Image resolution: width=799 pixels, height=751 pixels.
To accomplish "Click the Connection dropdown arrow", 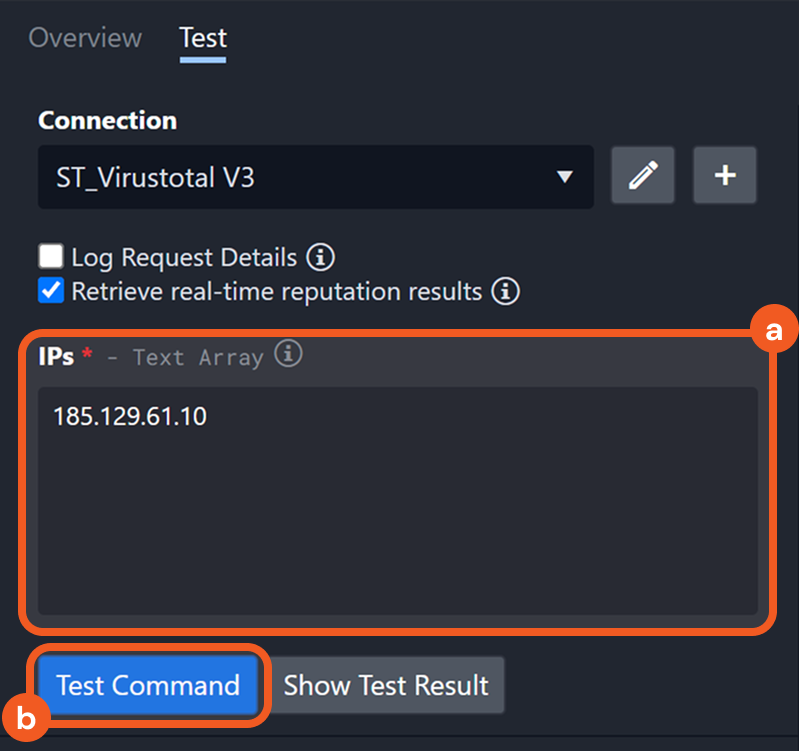I will [x=564, y=177].
